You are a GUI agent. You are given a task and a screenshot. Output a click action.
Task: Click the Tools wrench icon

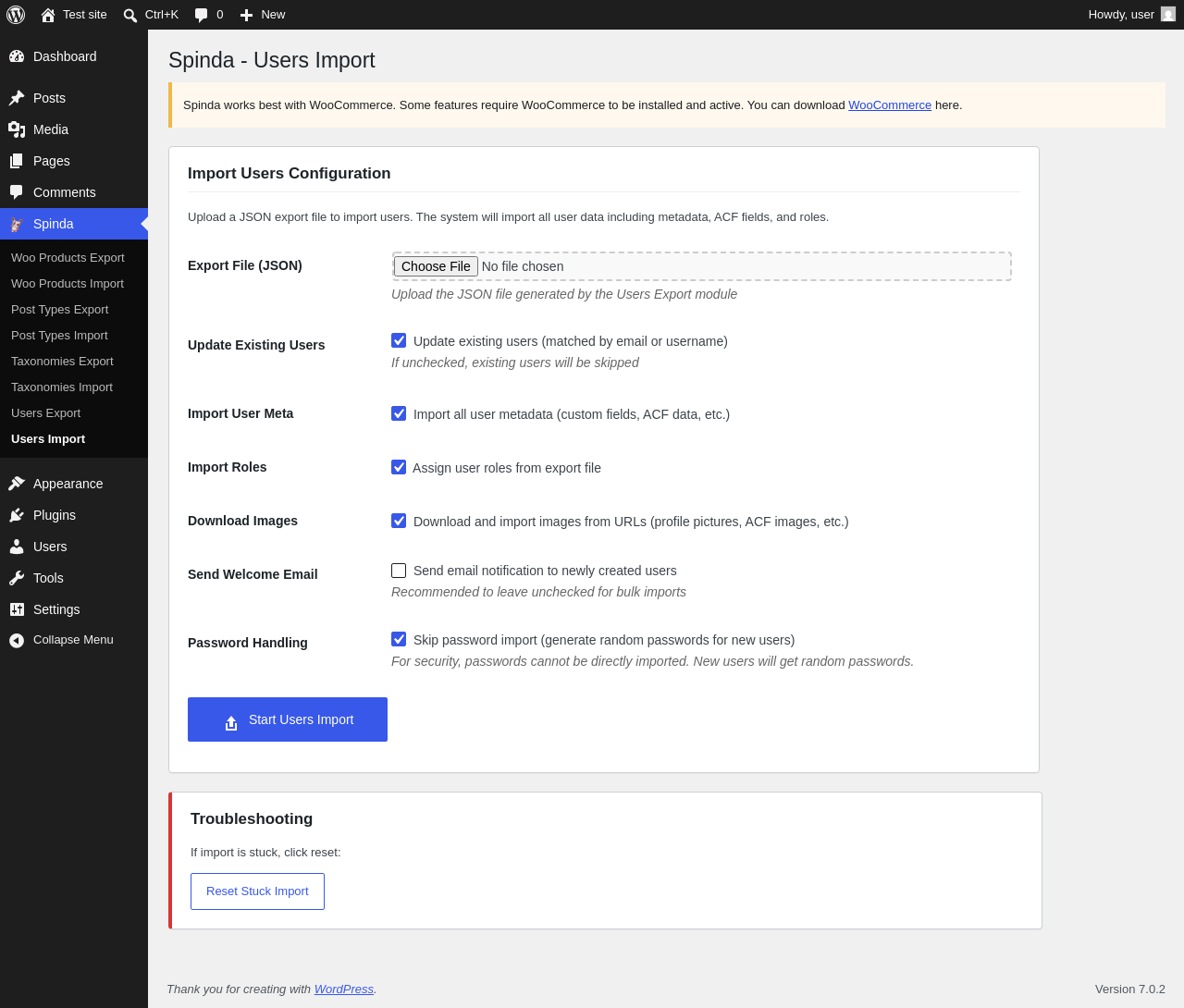click(x=17, y=578)
